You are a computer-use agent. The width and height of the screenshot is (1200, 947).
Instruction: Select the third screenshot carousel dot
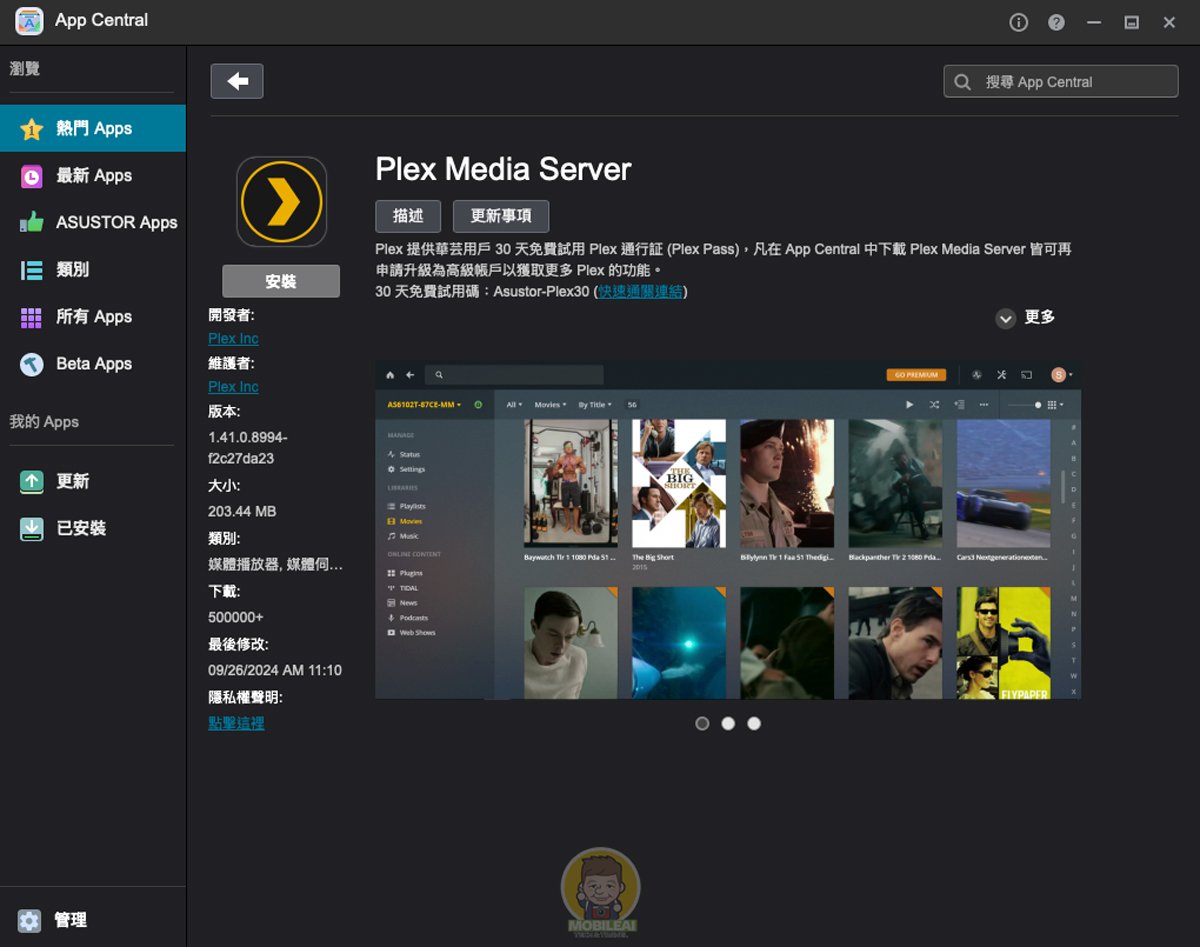(754, 723)
